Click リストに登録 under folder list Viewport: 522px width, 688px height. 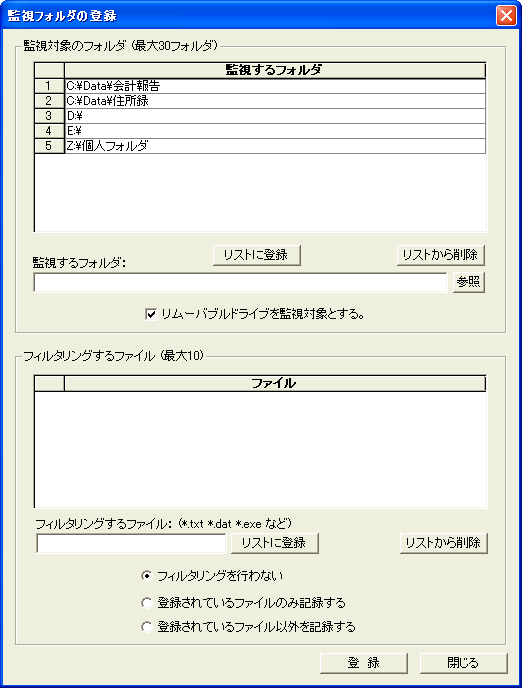tap(257, 255)
